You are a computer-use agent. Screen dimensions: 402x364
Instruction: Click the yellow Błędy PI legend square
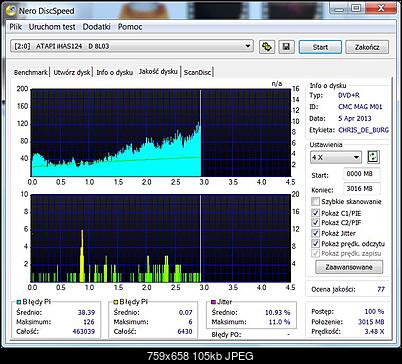click(116, 302)
